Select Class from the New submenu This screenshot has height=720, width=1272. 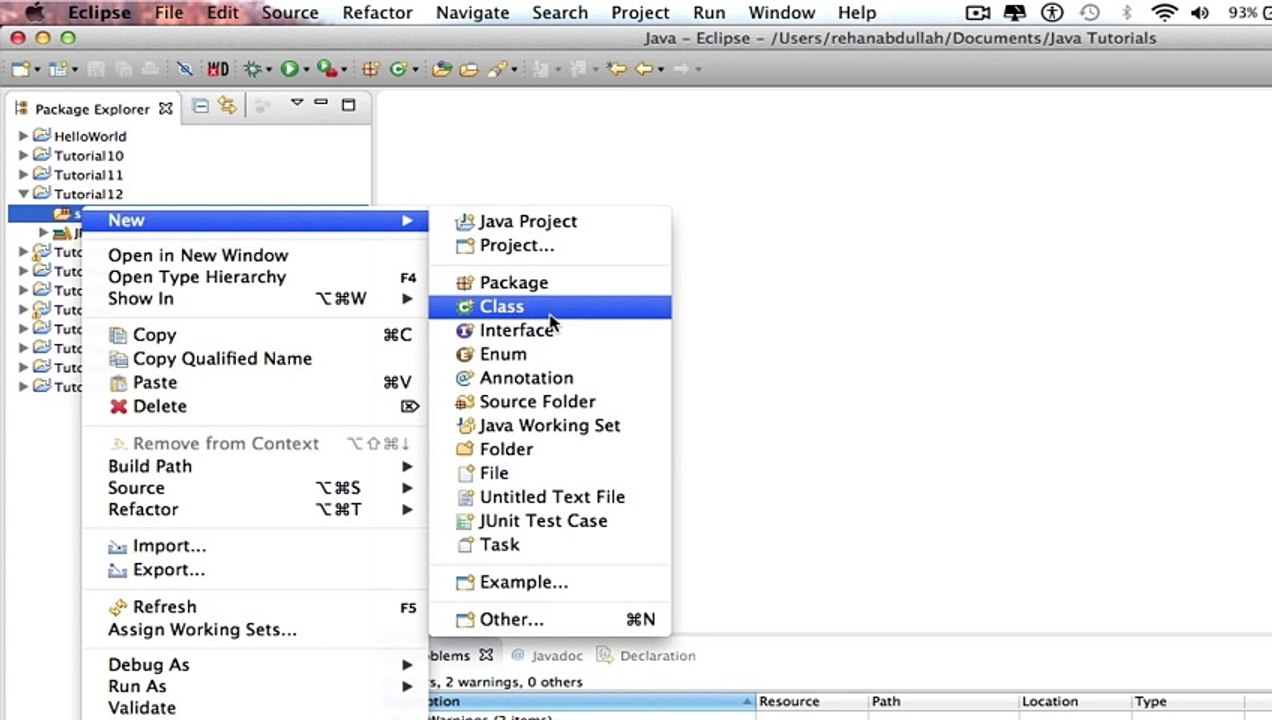(501, 307)
